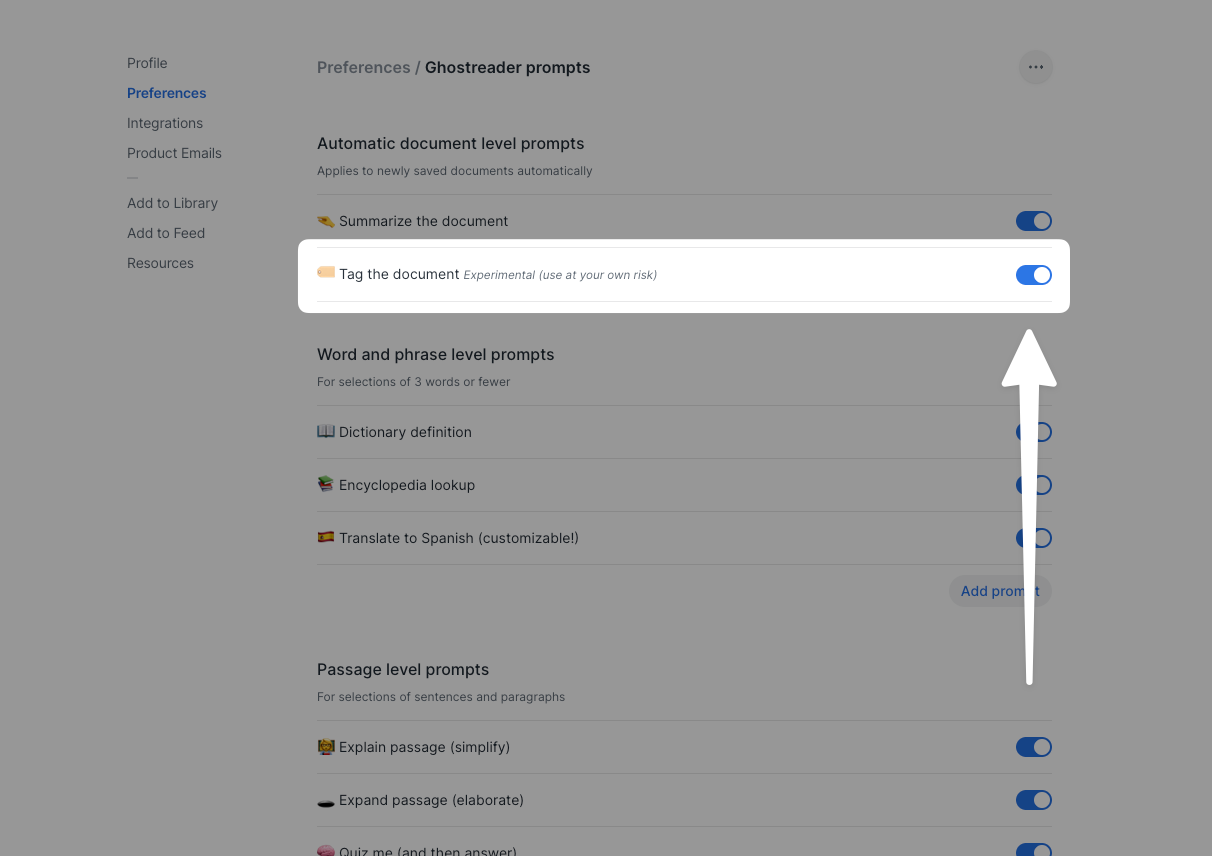The height and width of the screenshot is (856, 1212).
Task: Open Product Emails settings
Action: click(174, 153)
